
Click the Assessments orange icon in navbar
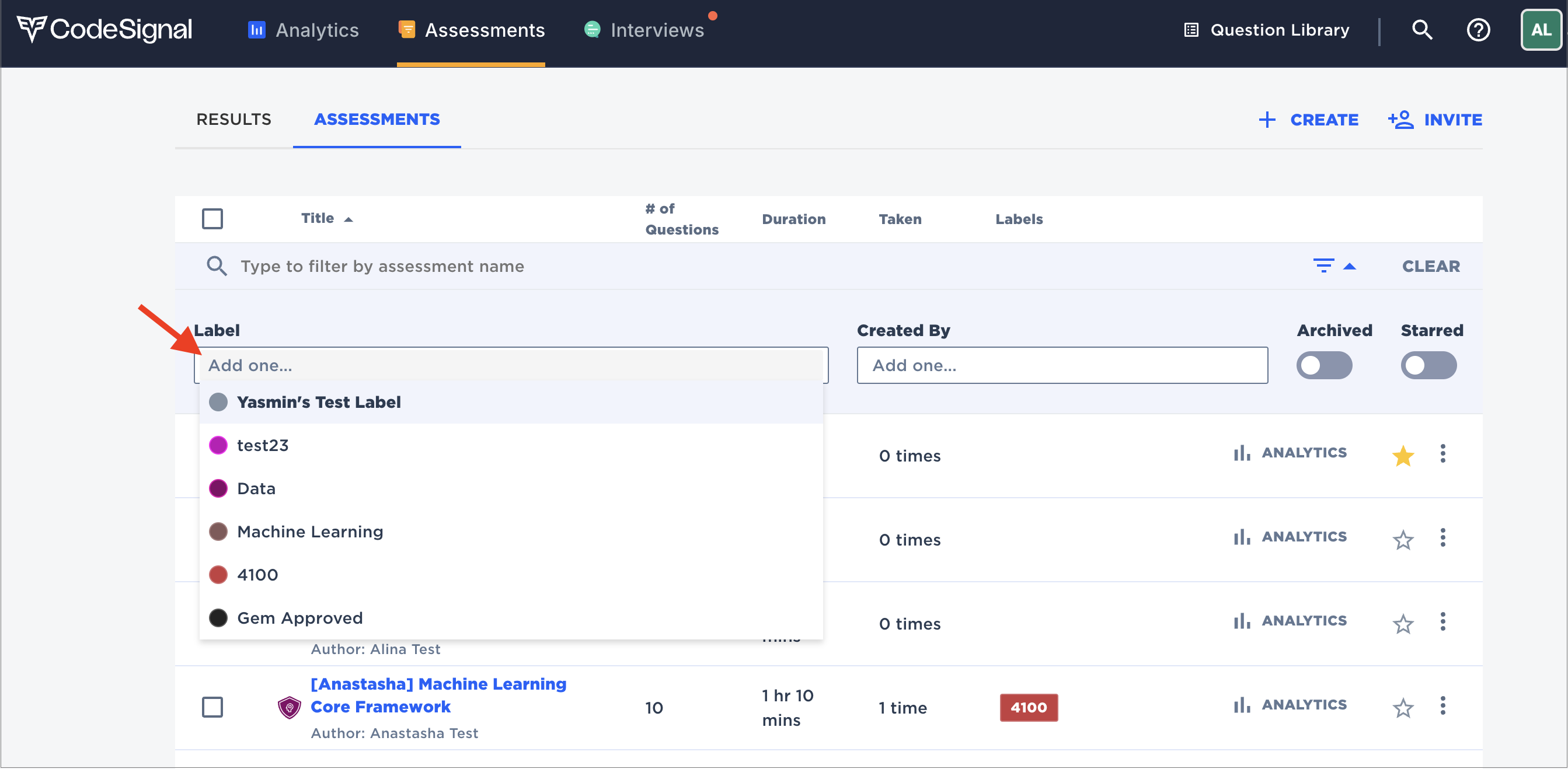(x=407, y=29)
